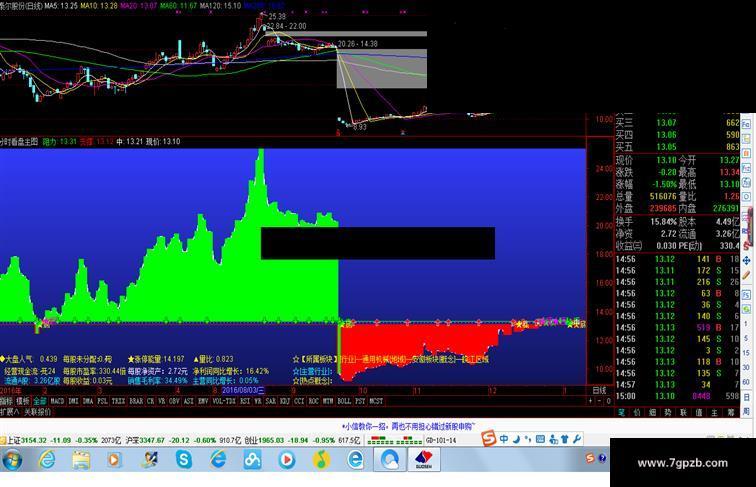Image resolution: width=756 pixels, height=487 pixels.
Task: Open the QQ browser cloud taskbar icon
Action: [x=390, y=460]
